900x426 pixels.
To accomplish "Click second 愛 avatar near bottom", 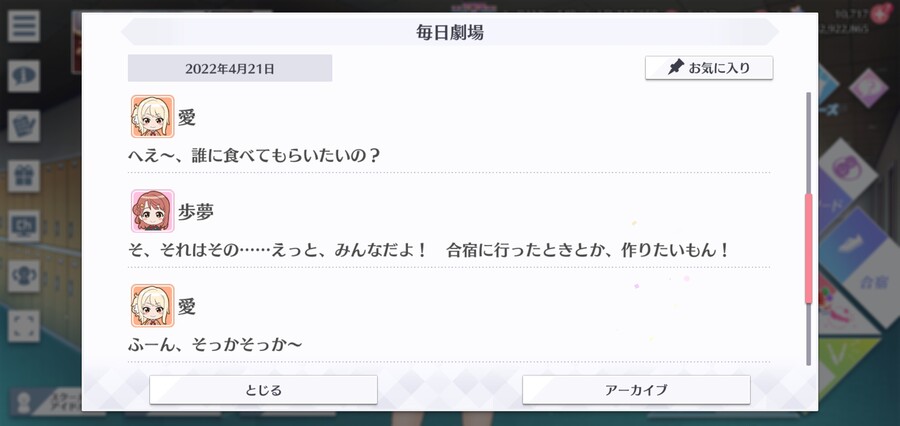I will click(152, 305).
